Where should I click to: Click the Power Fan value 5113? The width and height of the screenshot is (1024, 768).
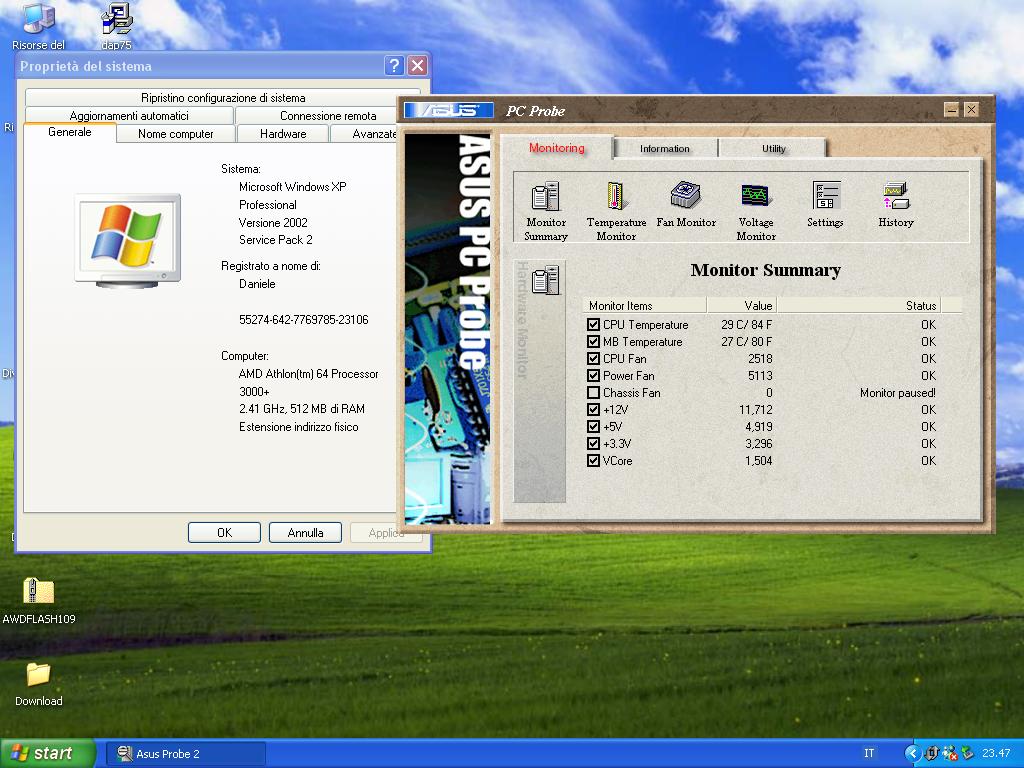[760, 376]
